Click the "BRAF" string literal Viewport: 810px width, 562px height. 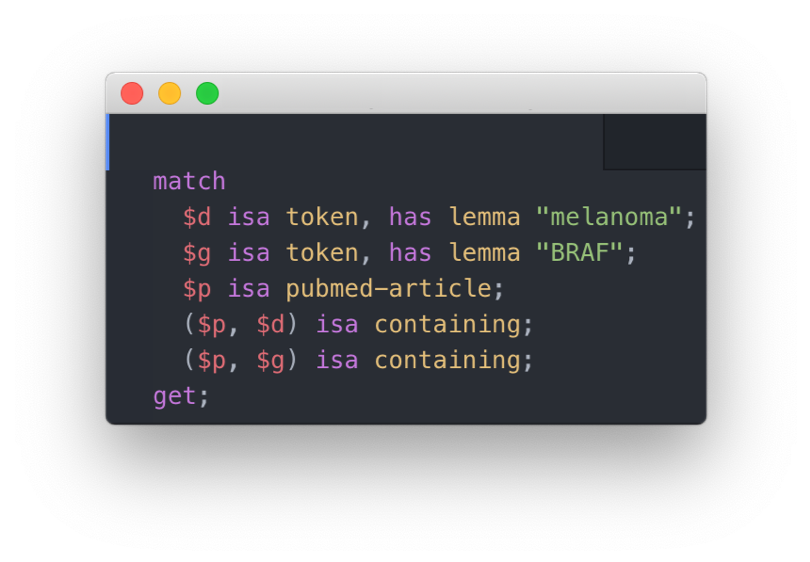[579, 253]
